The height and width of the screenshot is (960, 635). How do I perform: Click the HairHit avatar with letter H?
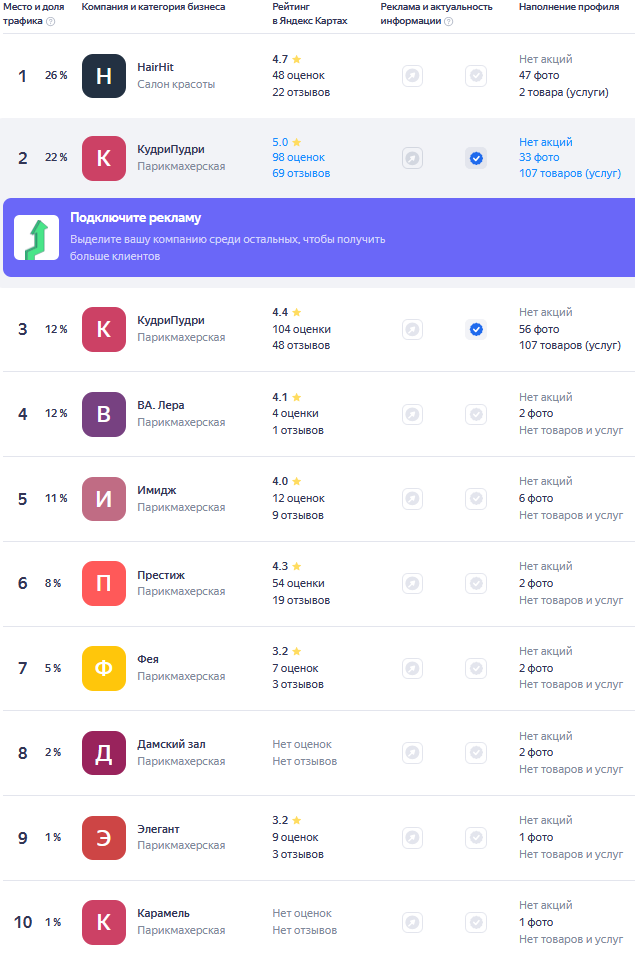point(103,76)
